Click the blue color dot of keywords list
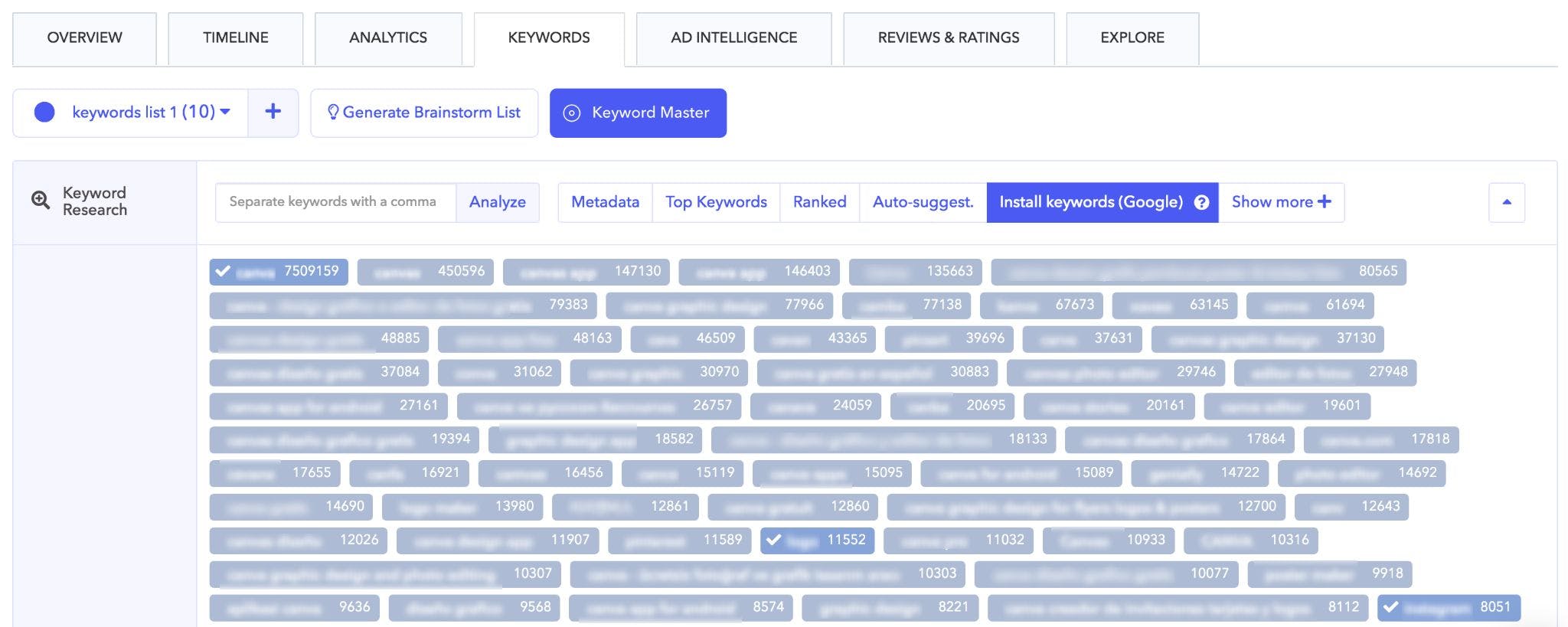The width and height of the screenshot is (1568, 627). pos(44,113)
